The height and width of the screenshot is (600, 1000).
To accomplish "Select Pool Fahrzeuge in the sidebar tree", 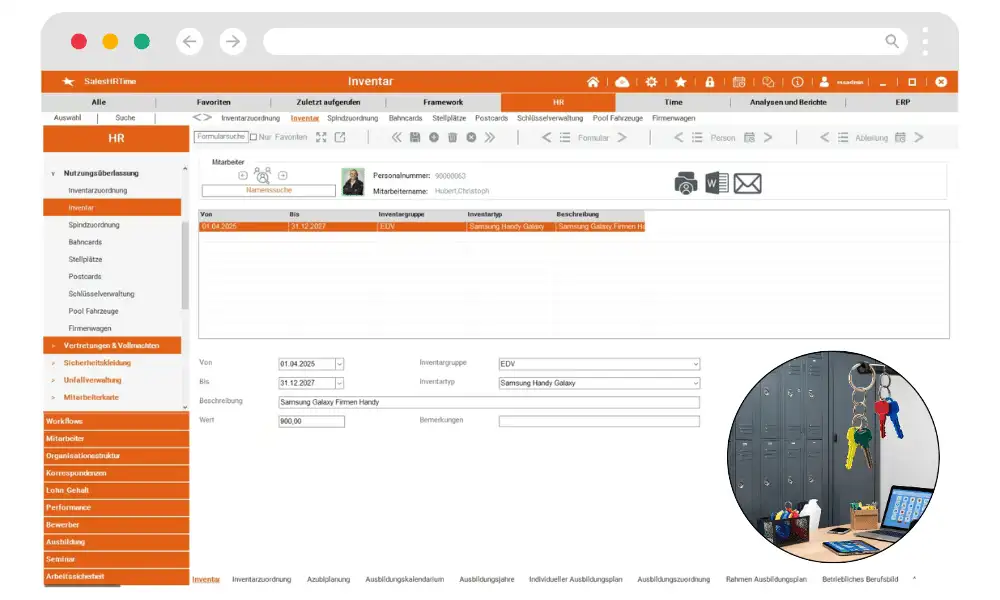I will click(x=93, y=311).
